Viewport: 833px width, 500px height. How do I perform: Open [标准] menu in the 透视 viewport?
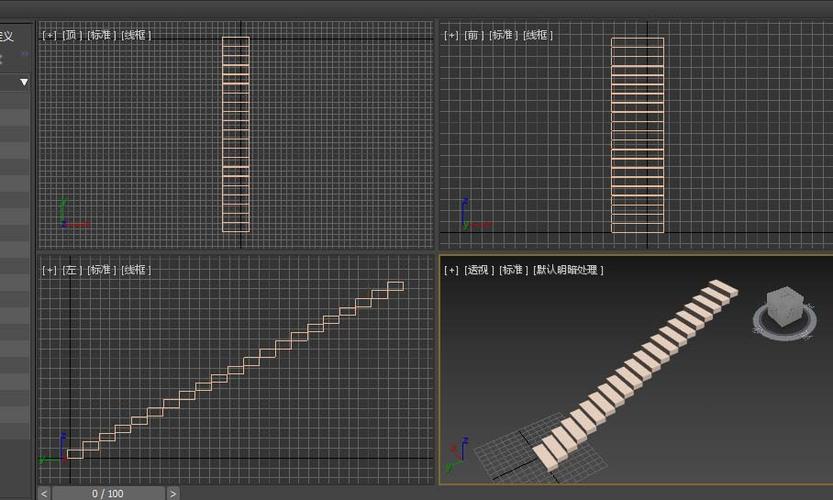[513, 270]
